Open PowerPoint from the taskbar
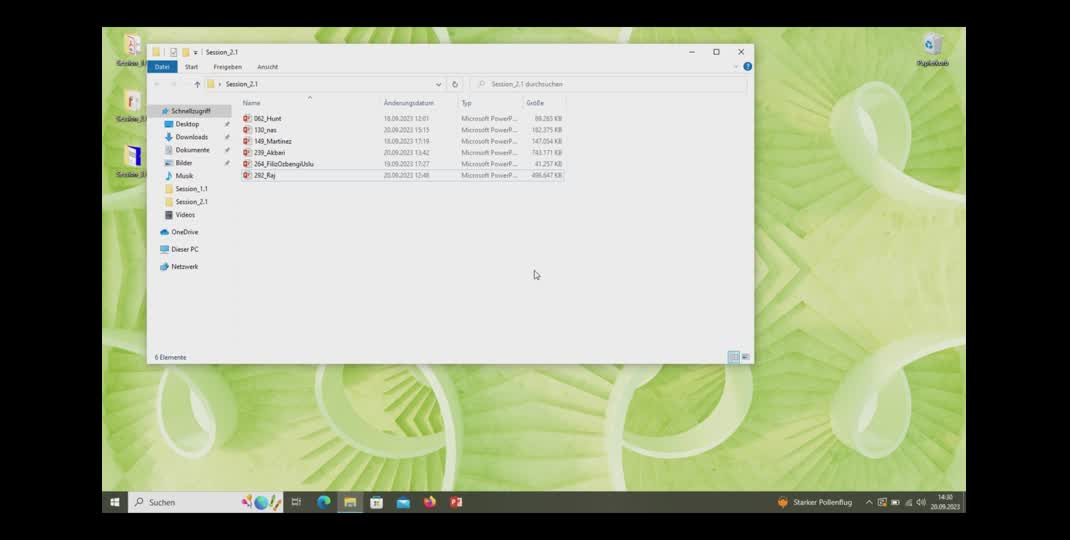 click(x=456, y=502)
